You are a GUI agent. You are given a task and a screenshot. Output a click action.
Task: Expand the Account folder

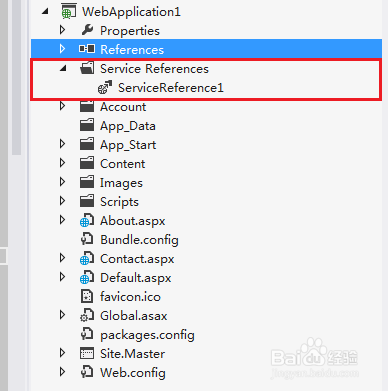pyautogui.click(x=62, y=106)
